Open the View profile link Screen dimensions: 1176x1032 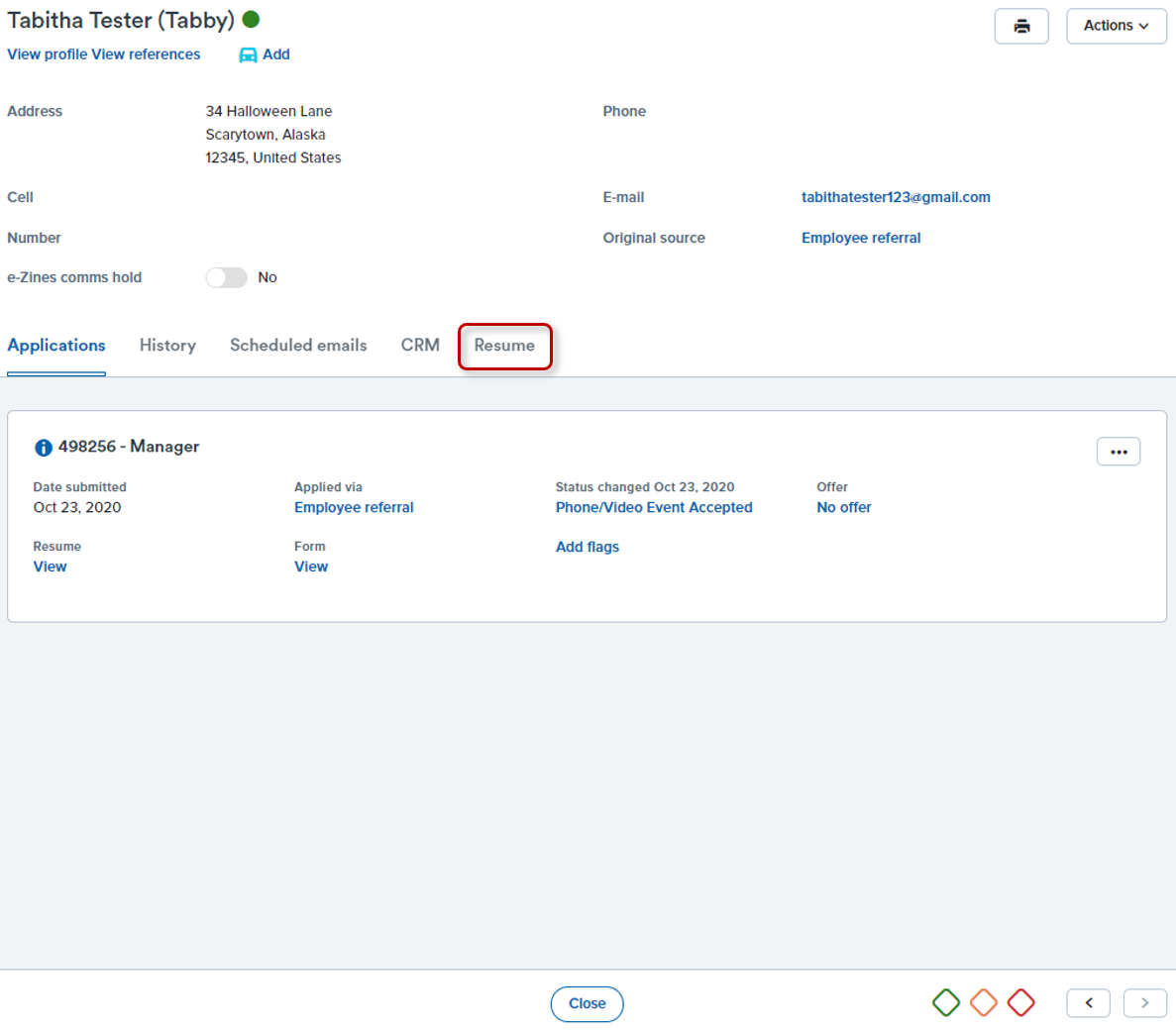click(x=47, y=54)
